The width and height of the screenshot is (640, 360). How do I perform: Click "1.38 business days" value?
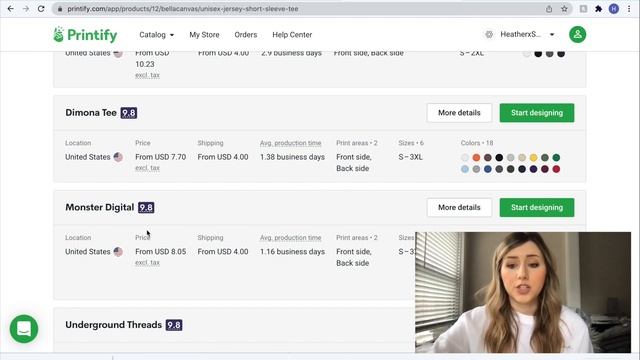coord(292,157)
